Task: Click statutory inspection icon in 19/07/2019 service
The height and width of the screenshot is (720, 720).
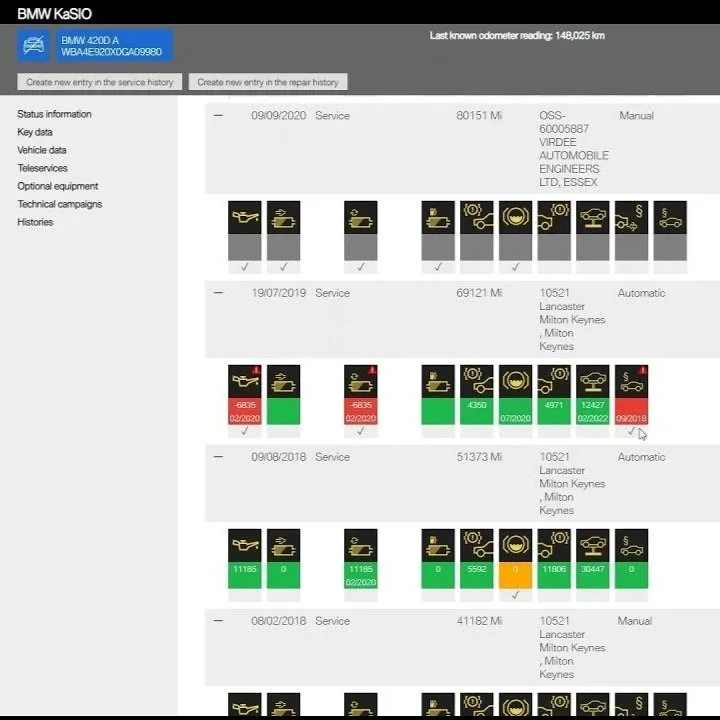Action: tap(631, 382)
